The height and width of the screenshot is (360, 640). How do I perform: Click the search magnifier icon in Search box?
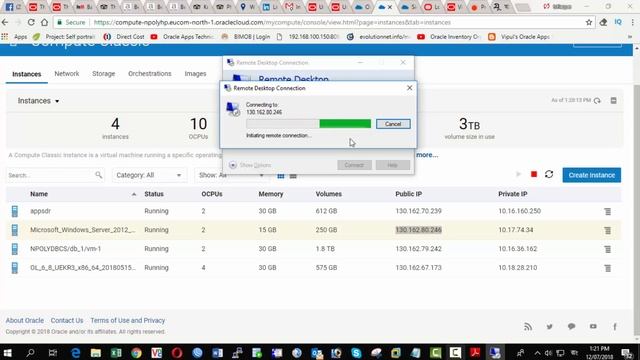pos(98,175)
